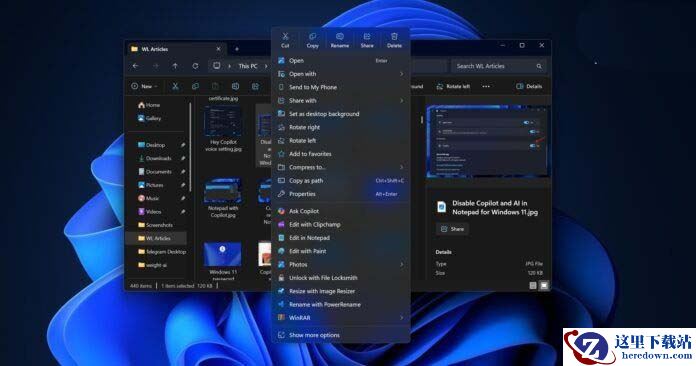Click the Search WL Articles field
The height and width of the screenshot is (366, 696).
point(498,66)
